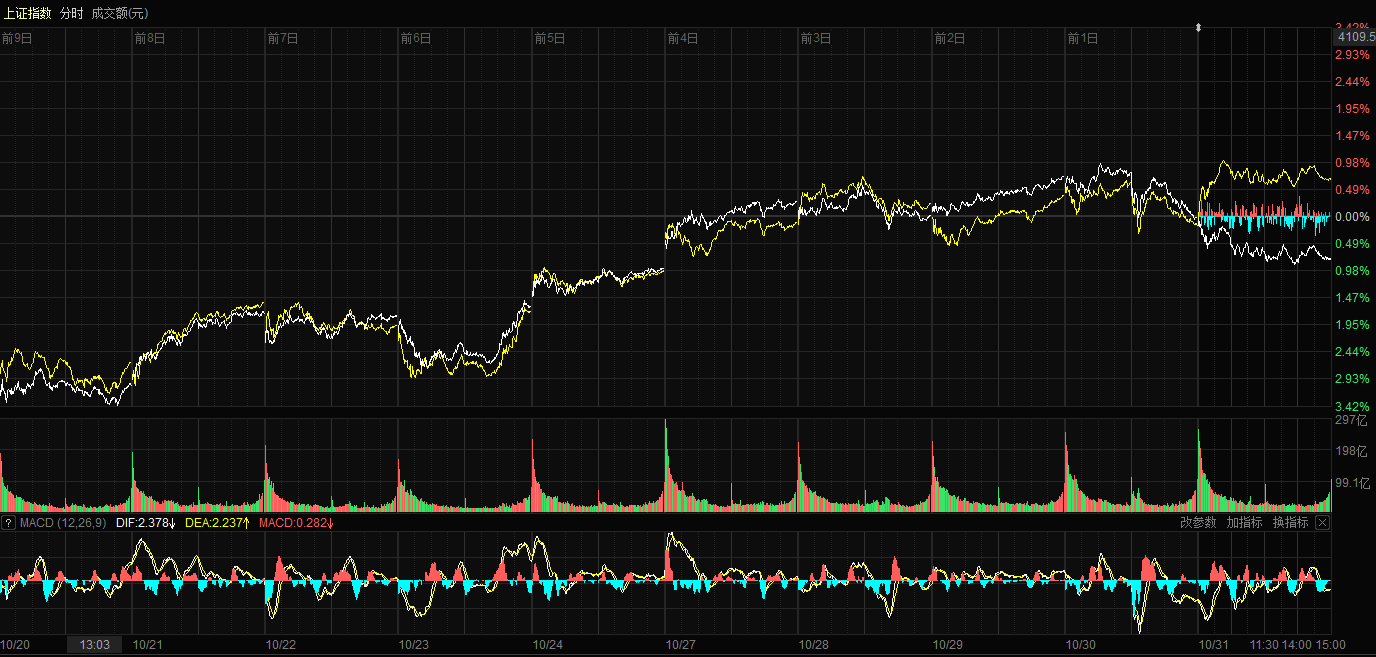Click the 10/27 date on time axis
1376x657 pixels.
coord(680,645)
